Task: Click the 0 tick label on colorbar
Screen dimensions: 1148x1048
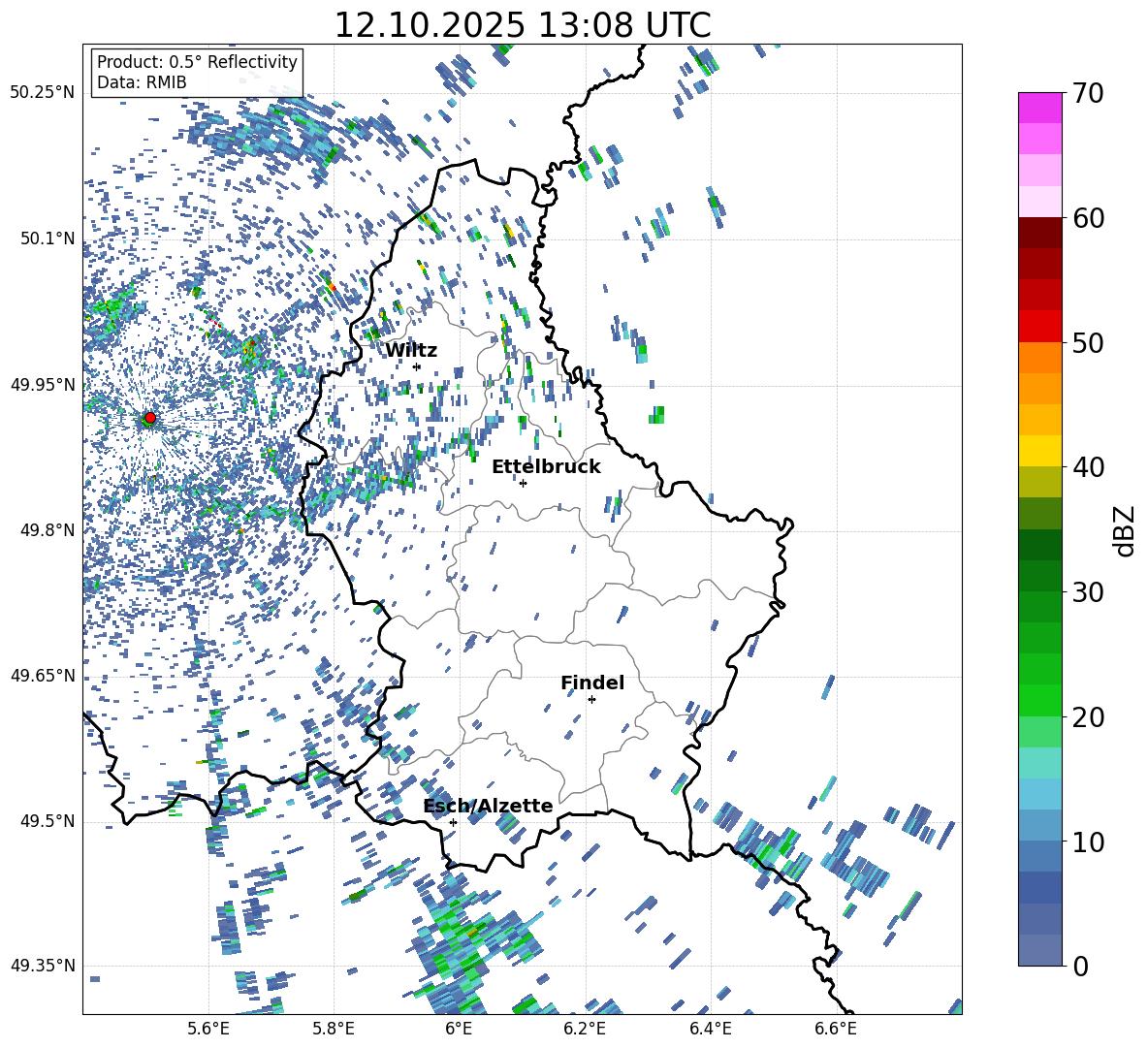Action: point(1079,967)
